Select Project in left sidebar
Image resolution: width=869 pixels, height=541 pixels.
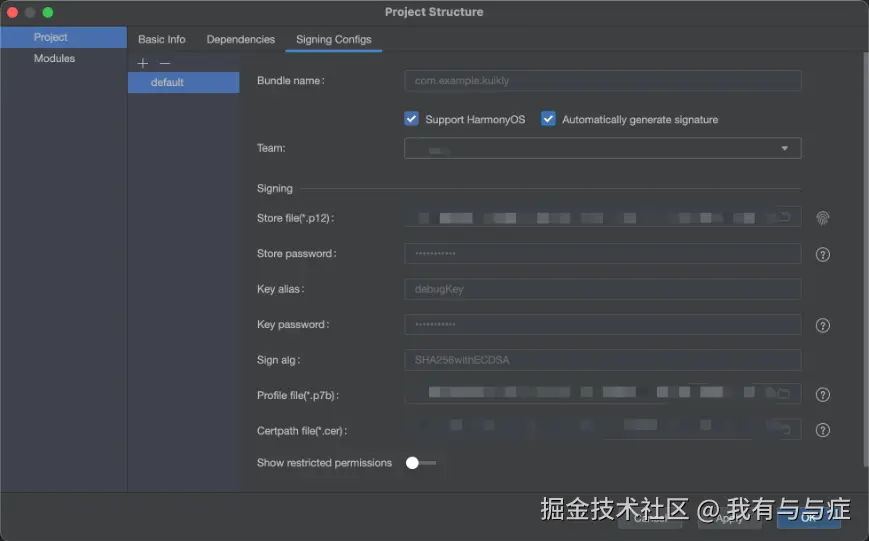[x=63, y=37]
